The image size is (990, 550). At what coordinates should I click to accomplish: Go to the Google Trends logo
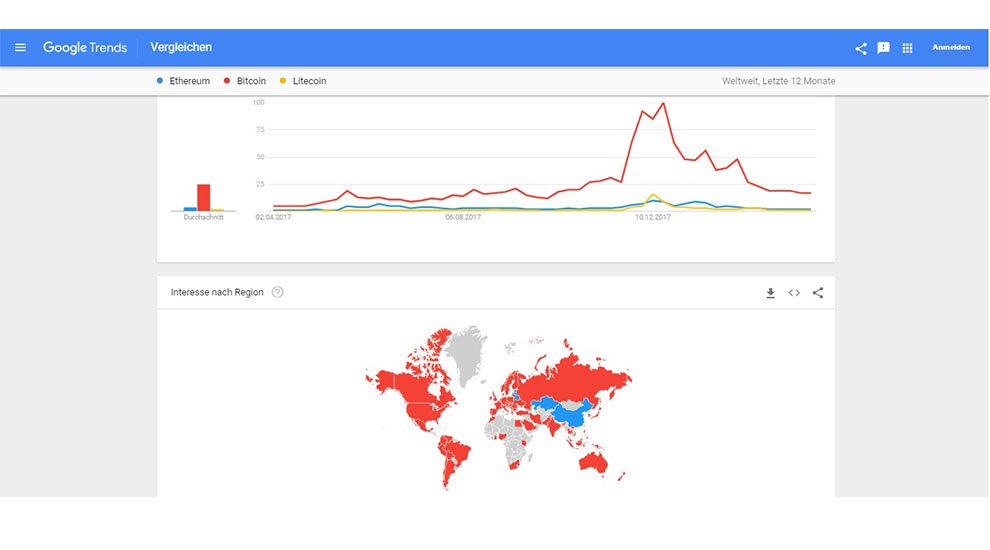pyautogui.click(x=85, y=47)
